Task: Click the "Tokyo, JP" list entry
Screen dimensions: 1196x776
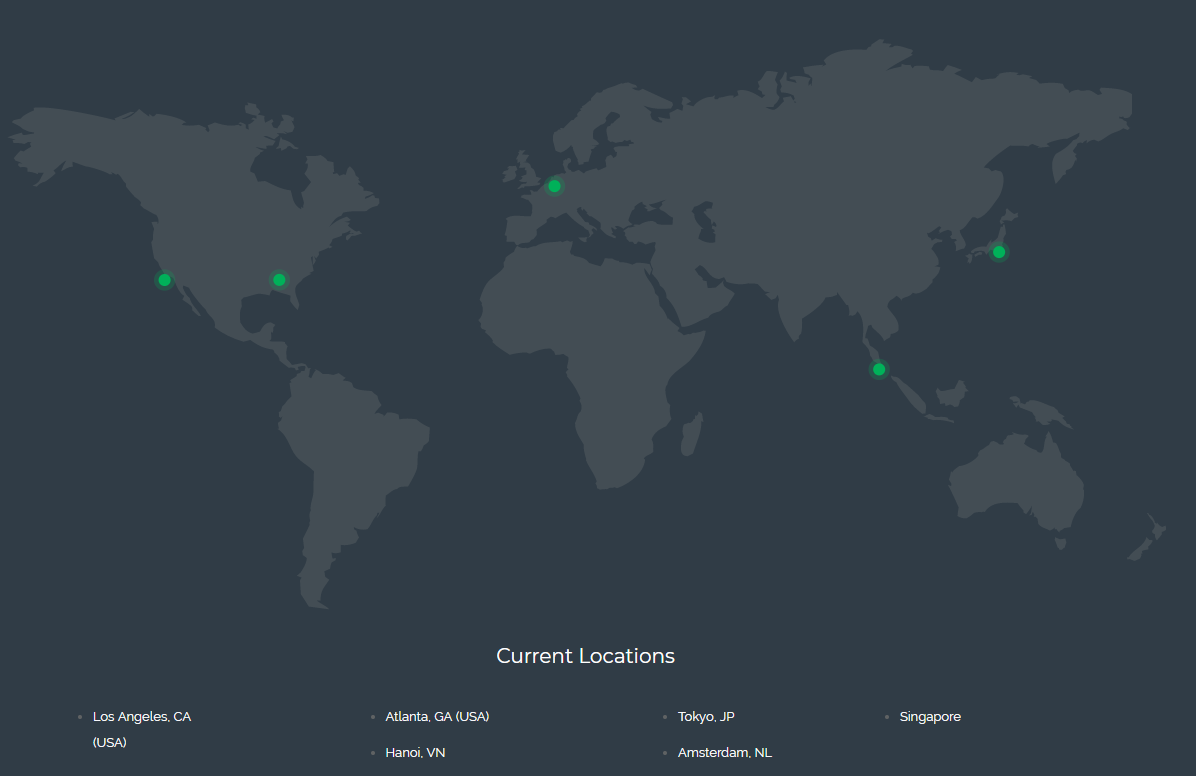Action: coord(706,716)
